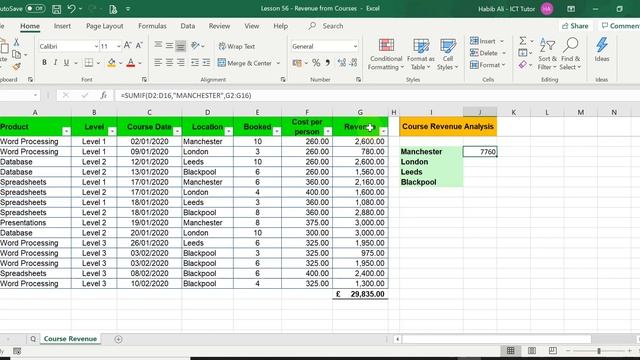This screenshot has height=360, width=640.
Task: Open the Formulas ribbon tab
Action: 152,26
